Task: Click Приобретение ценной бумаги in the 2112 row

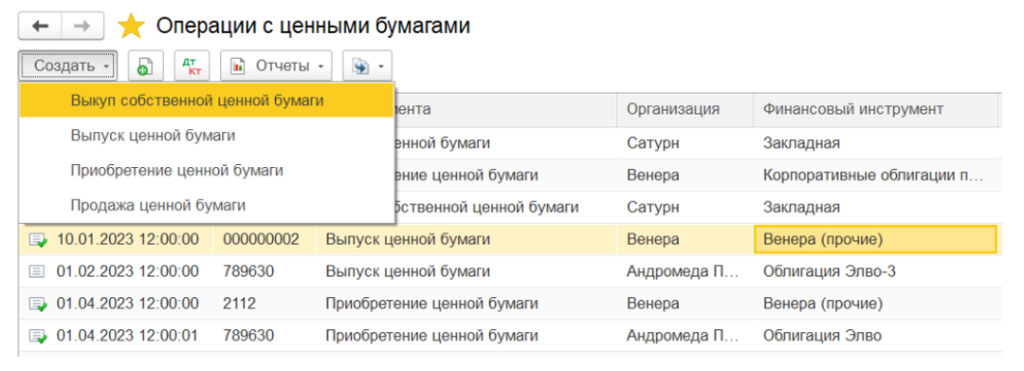Action: click(x=432, y=304)
